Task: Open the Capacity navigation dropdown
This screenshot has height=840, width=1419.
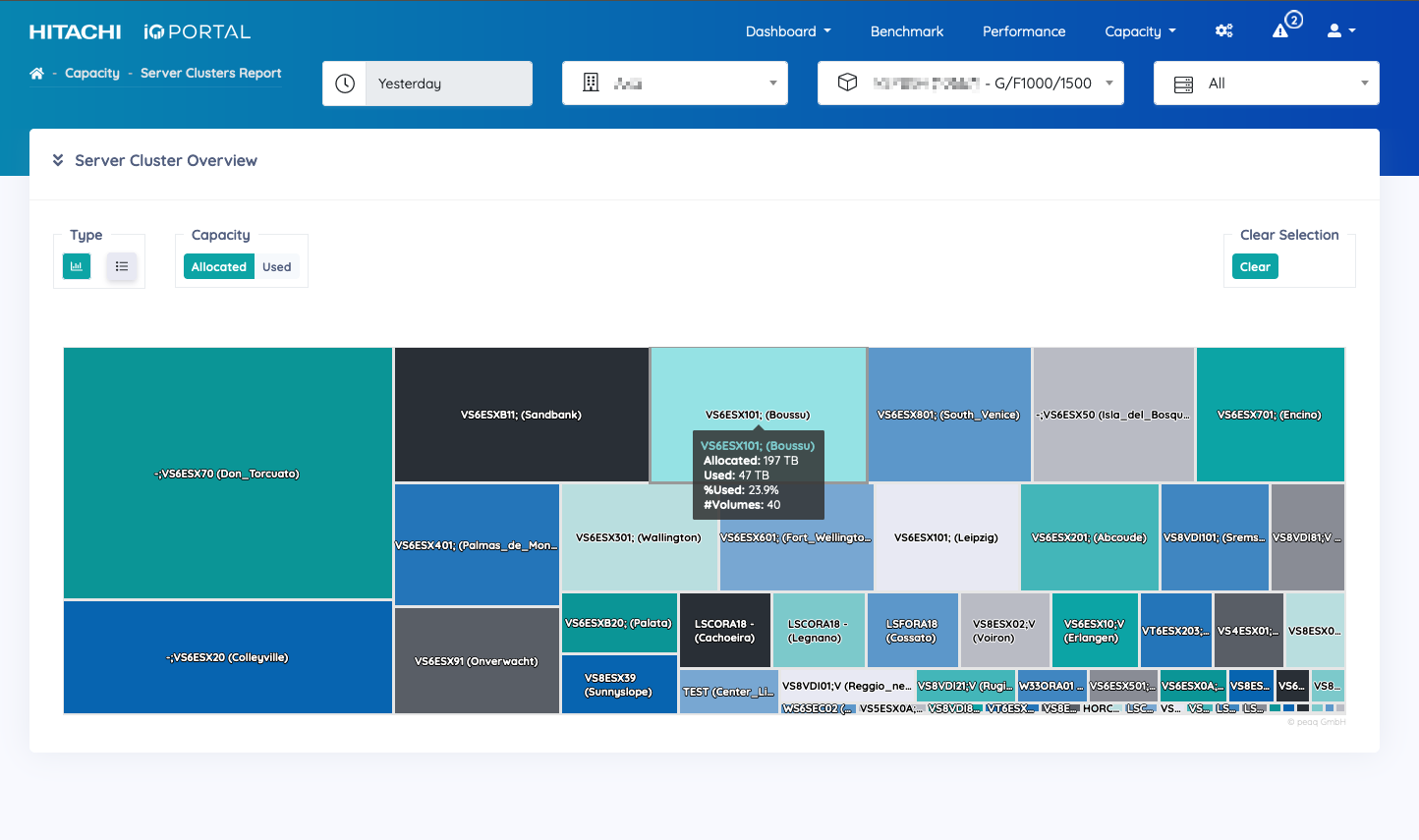Action: coord(1139,30)
